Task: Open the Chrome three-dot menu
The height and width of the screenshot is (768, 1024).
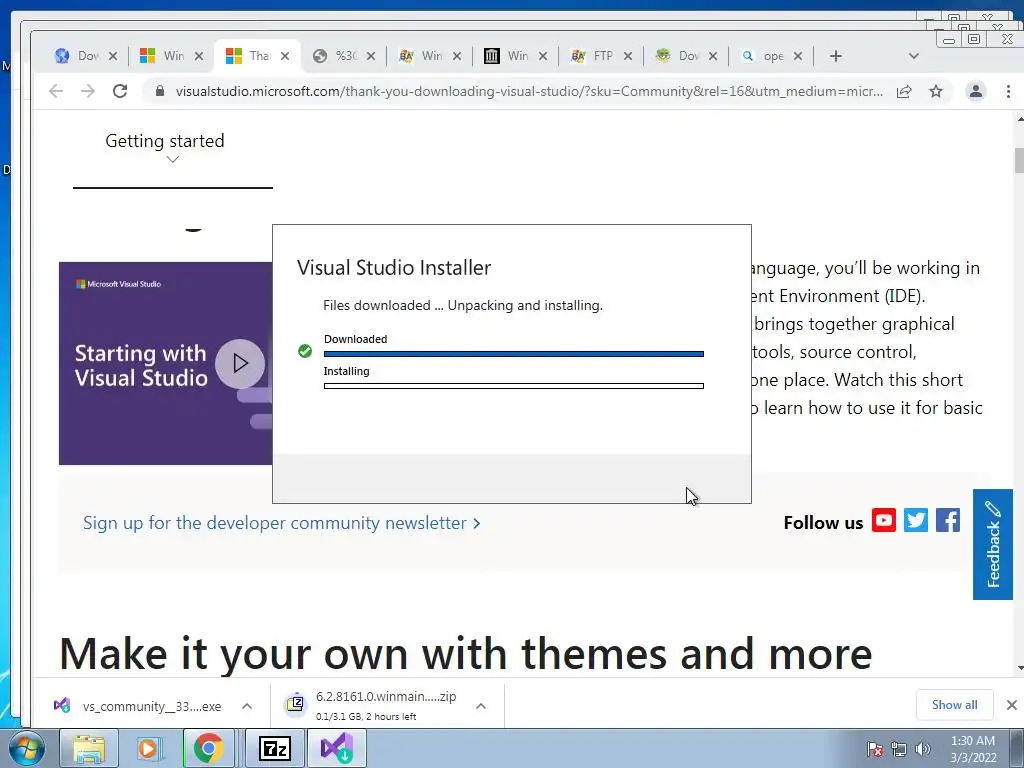Action: click(1008, 91)
